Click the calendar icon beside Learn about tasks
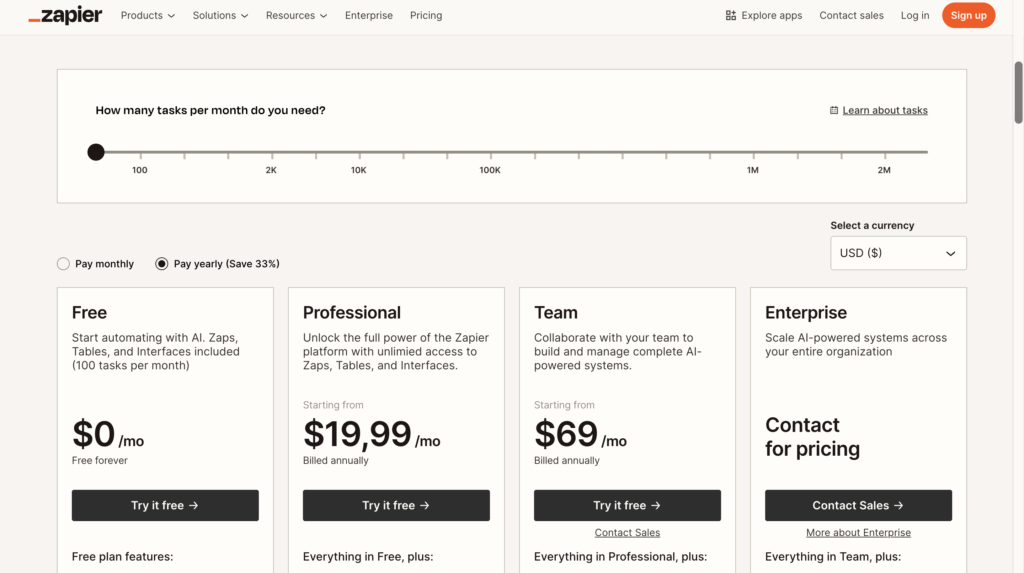Screen dimensions: 1024x573 [x=834, y=110]
